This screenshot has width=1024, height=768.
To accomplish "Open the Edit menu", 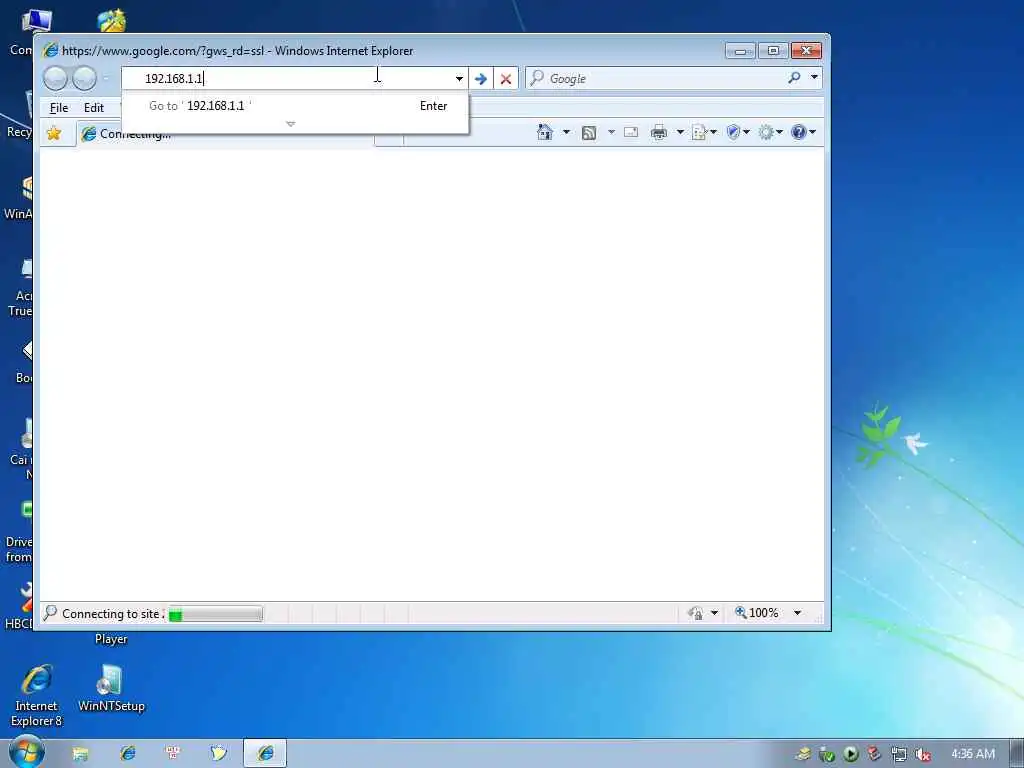I will coord(93,108).
